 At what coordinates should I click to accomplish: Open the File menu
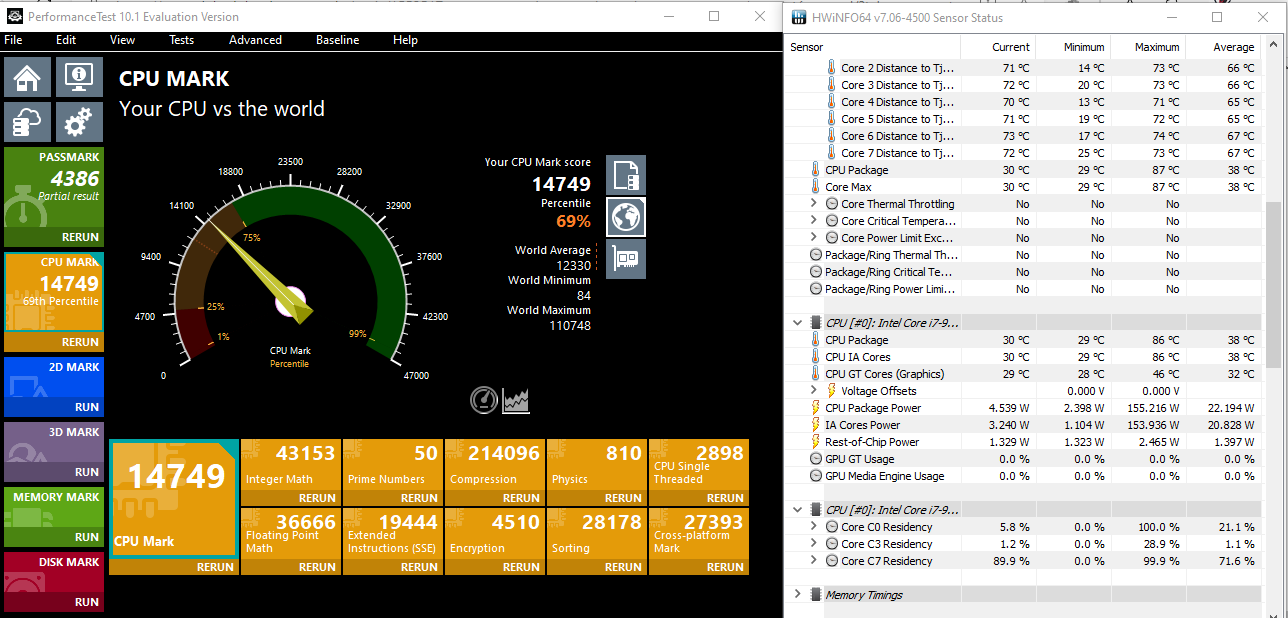pos(13,40)
